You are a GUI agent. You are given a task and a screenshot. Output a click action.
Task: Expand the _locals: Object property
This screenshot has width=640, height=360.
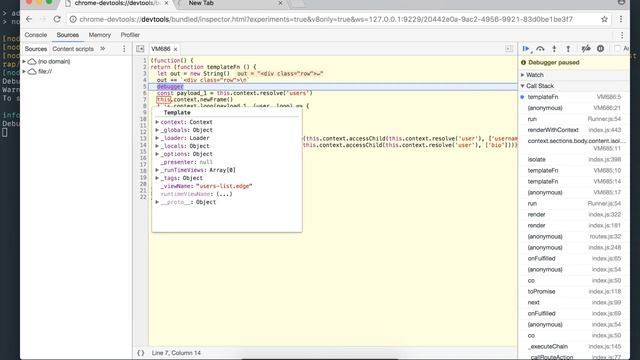tap(157, 146)
